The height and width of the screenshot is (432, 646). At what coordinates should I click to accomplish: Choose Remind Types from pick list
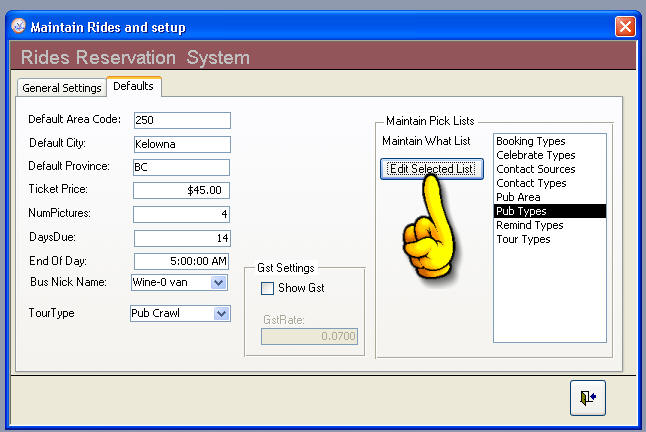pyautogui.click(x=529, y=226)
